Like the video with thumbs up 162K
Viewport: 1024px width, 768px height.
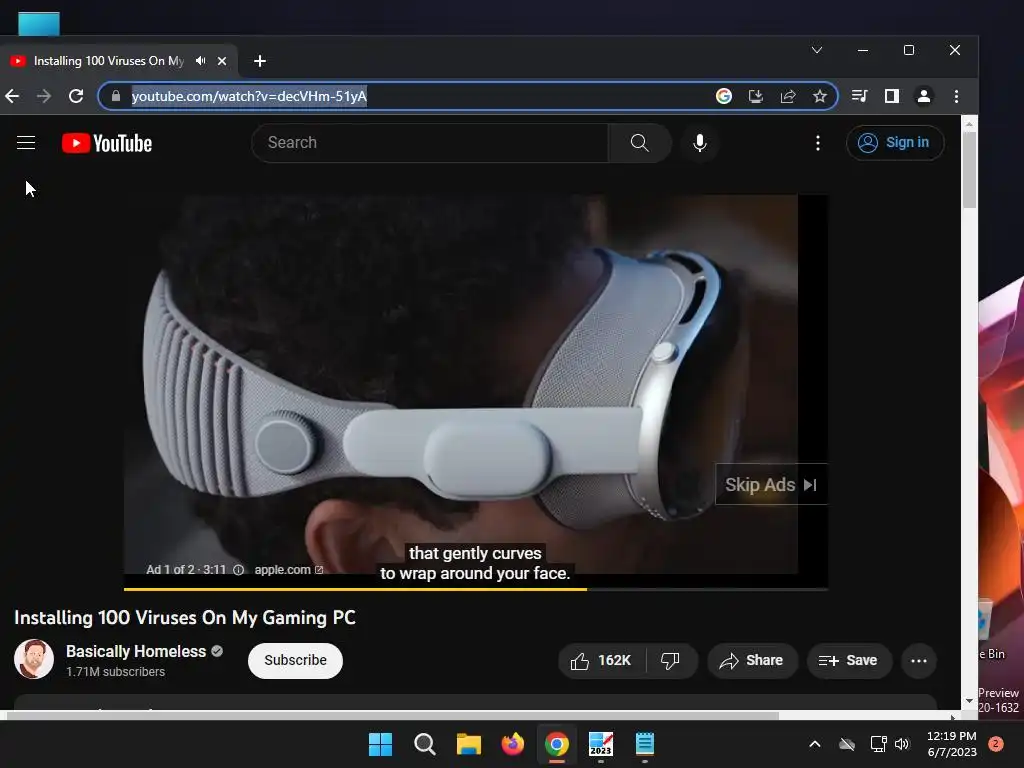[601, 660]
